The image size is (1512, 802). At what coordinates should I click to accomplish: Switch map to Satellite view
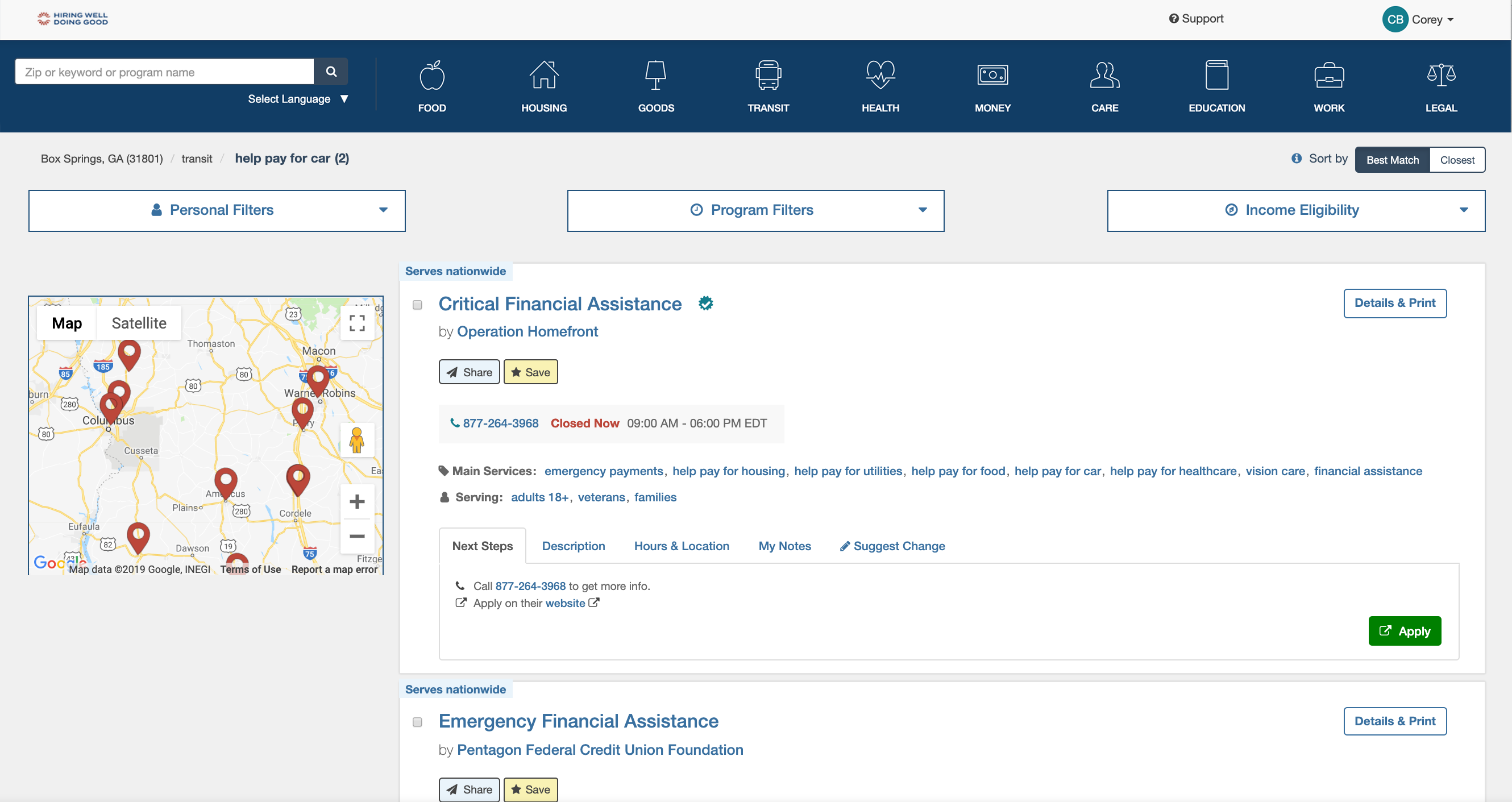[x=139, y=323]
